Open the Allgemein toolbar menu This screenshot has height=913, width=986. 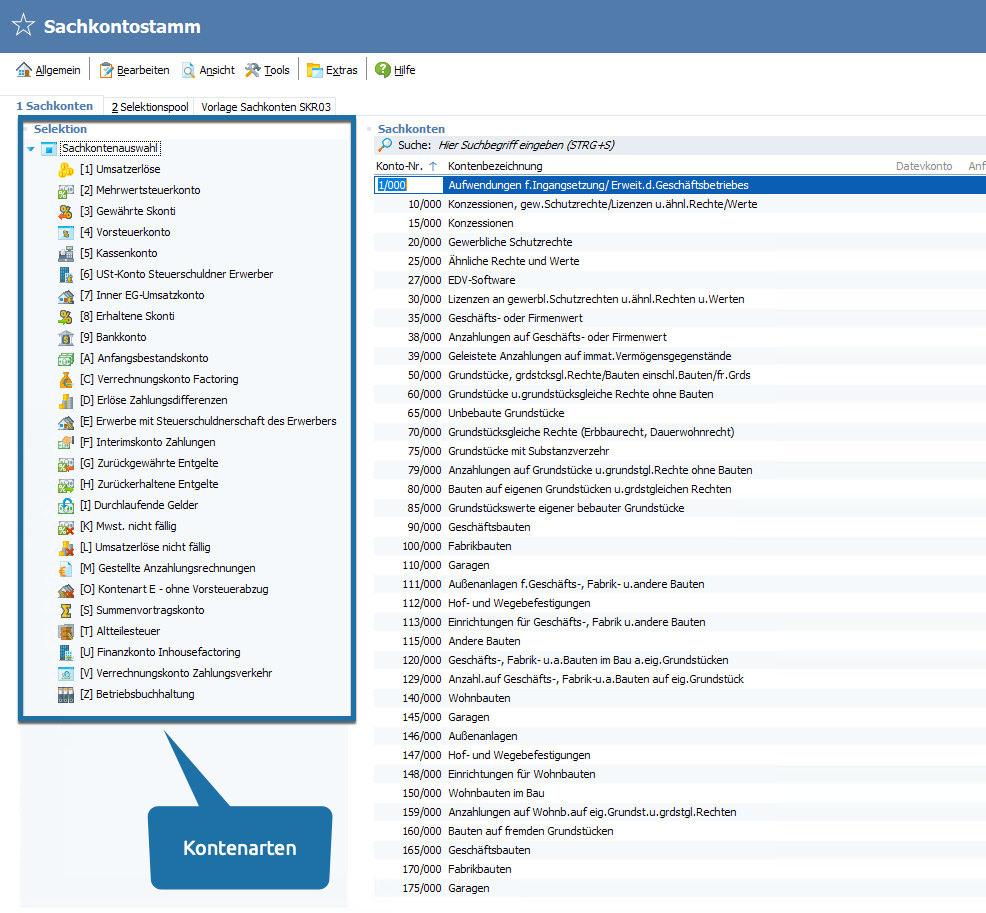point(48,70)
